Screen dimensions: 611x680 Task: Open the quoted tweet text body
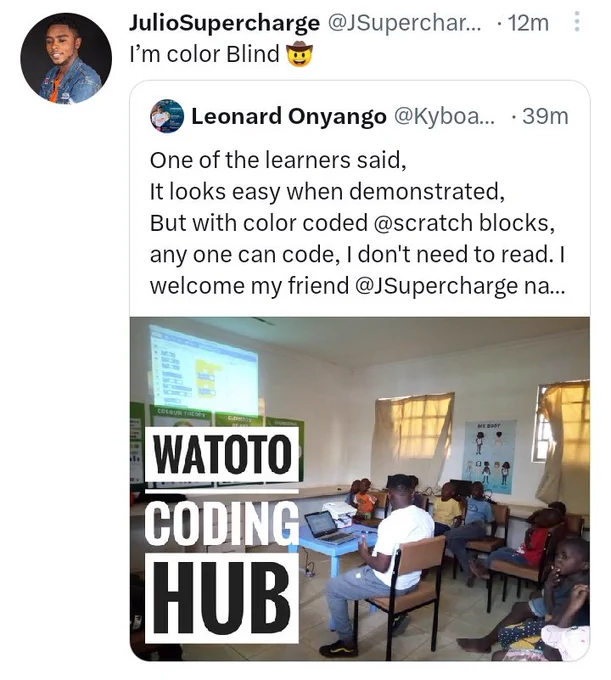tap(357, 223)
